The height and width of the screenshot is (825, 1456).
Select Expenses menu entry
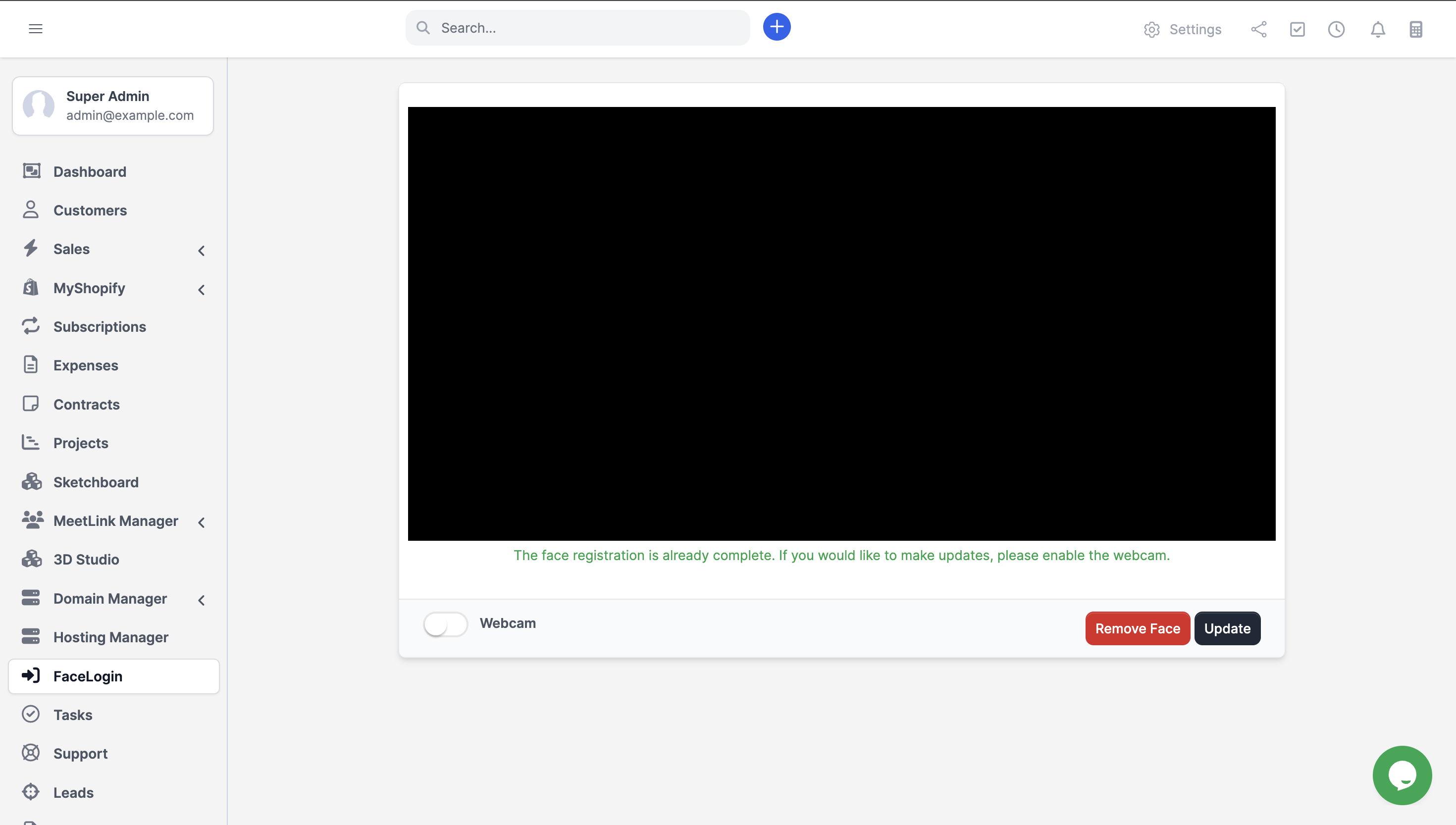pyautogui.click(x=113, y=365)
